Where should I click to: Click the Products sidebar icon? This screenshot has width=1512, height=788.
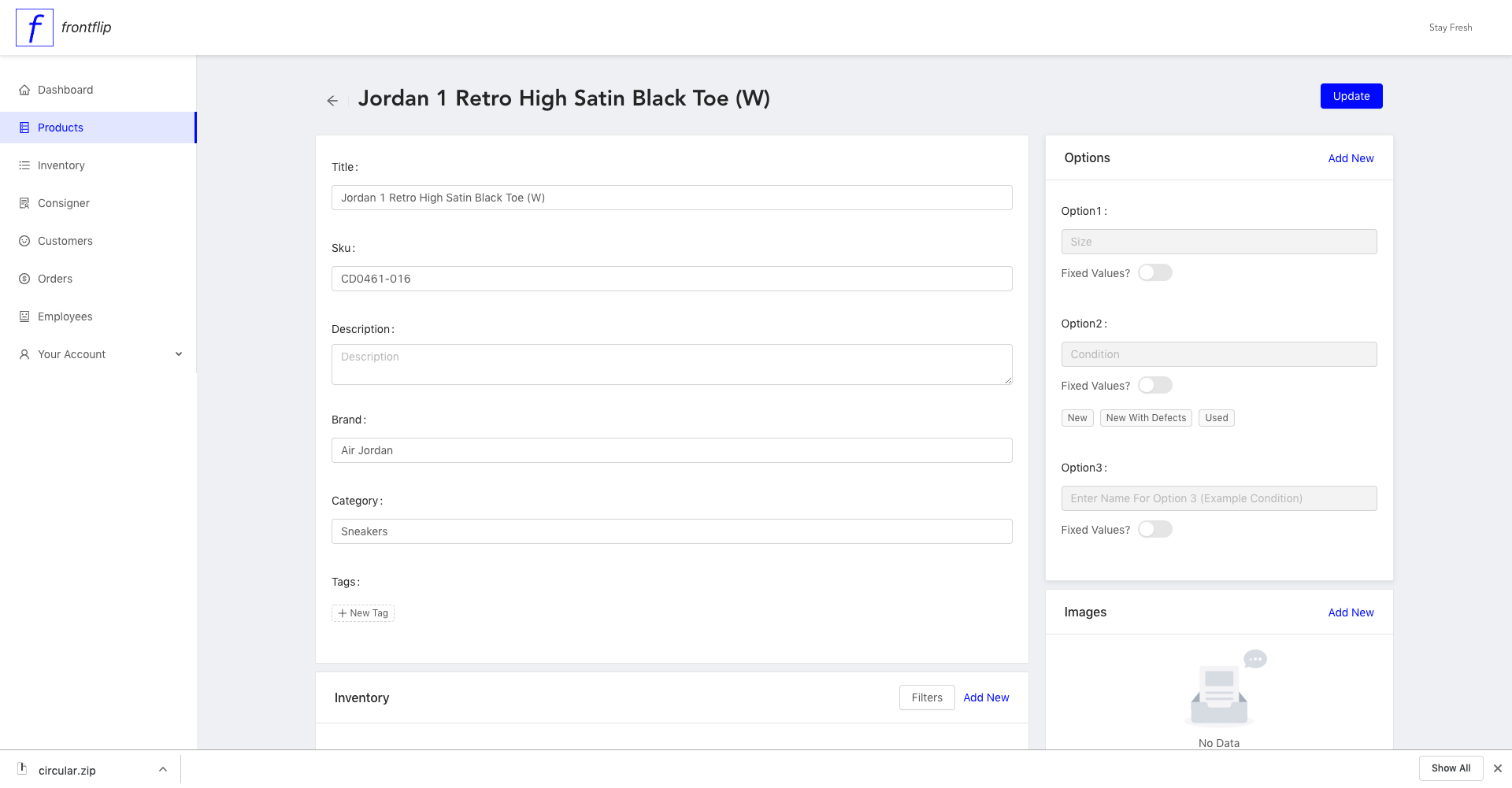24,128
